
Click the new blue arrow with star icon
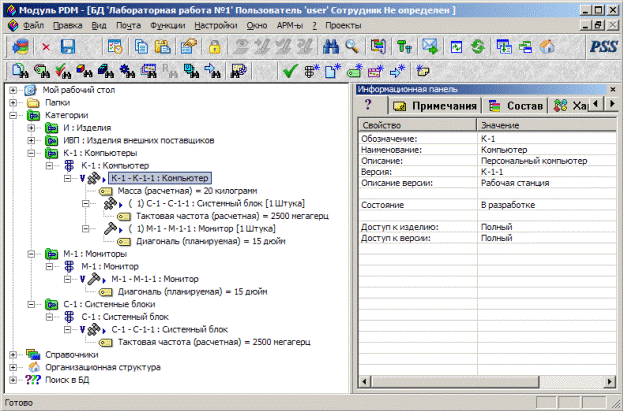click(x=397, y=71)
